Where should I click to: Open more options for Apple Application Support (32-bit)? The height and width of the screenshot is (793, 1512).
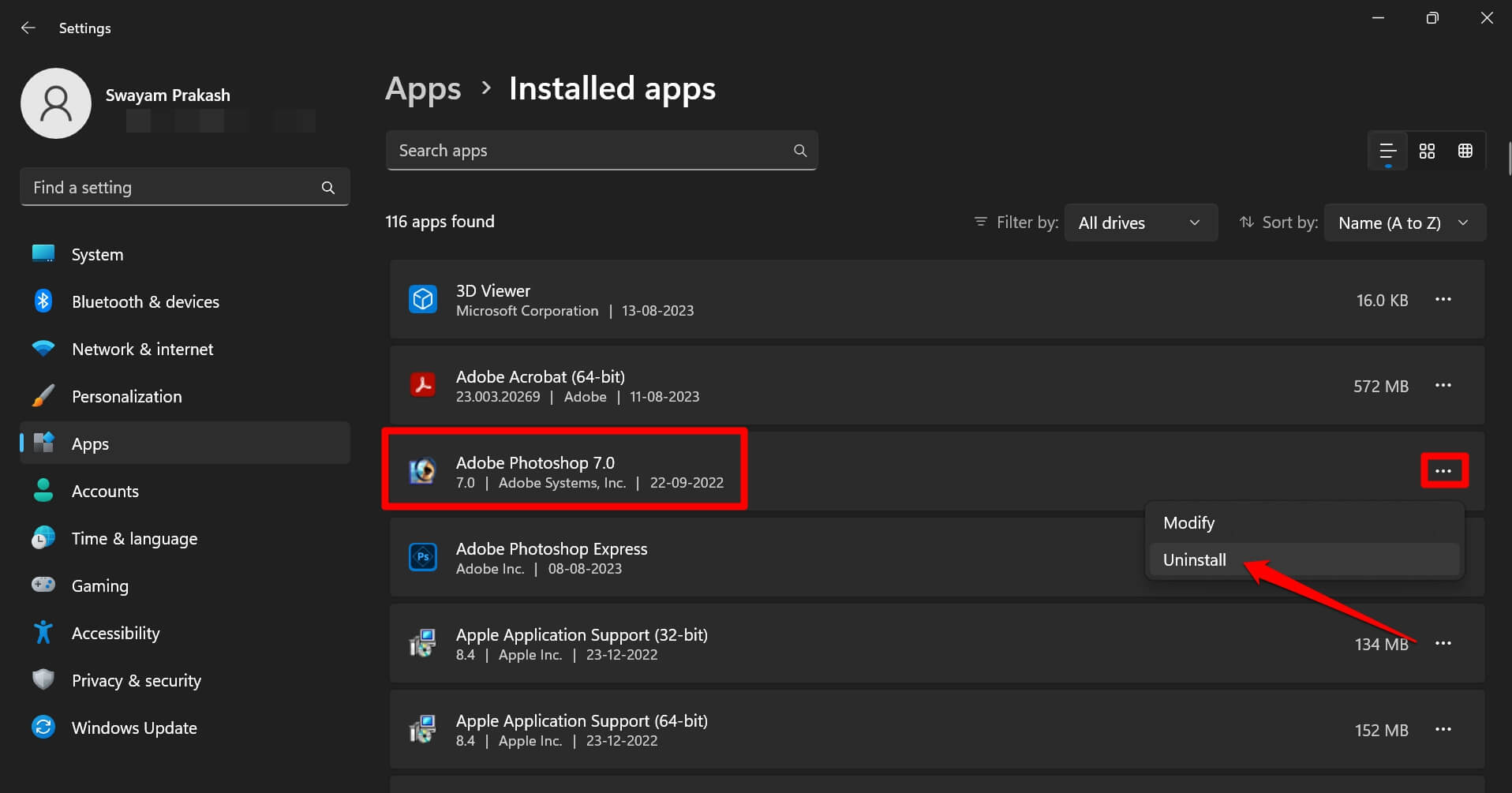point(1443,644)
